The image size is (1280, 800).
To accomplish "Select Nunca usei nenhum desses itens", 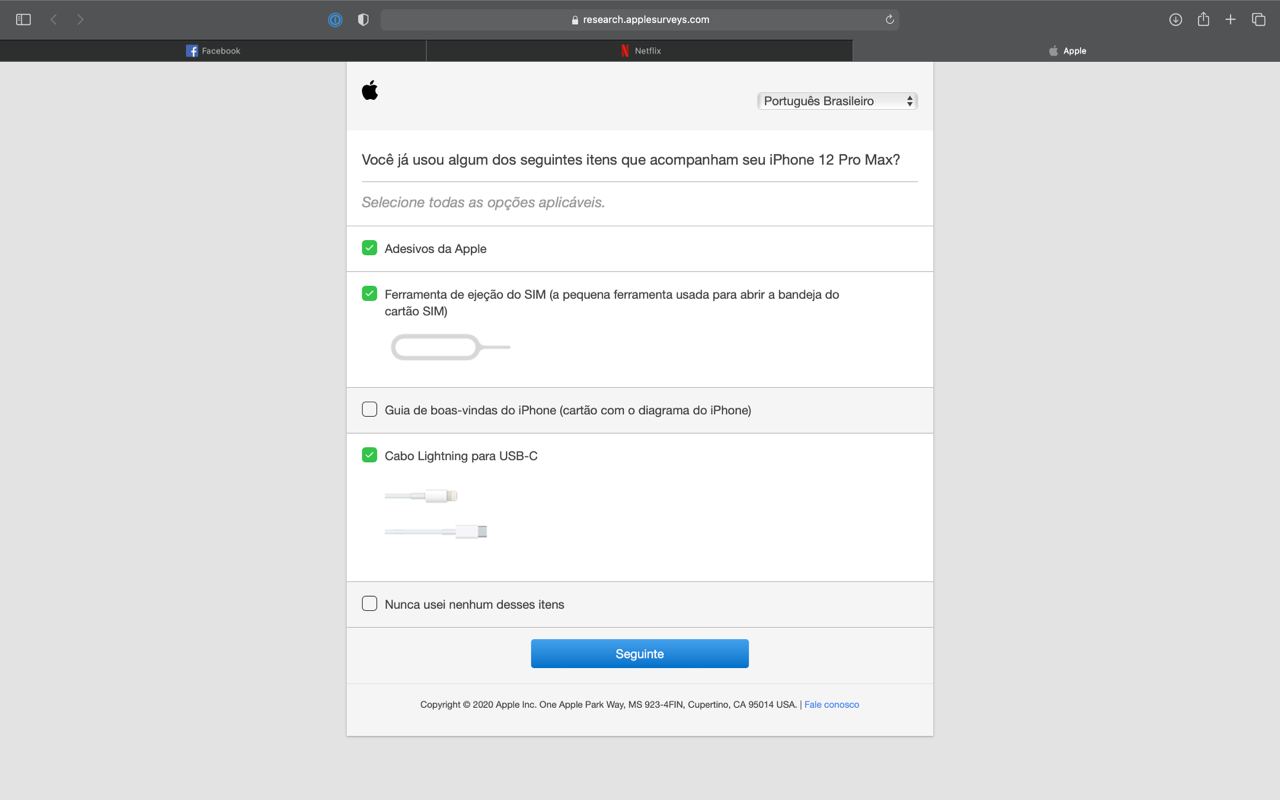I will [x=369, y=603].
